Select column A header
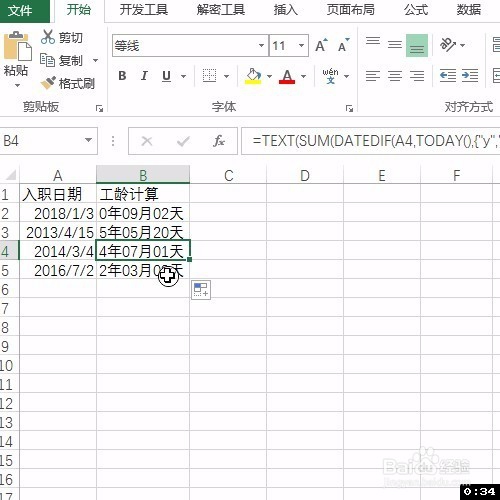 pyautogui.click(x=58, y=175)
